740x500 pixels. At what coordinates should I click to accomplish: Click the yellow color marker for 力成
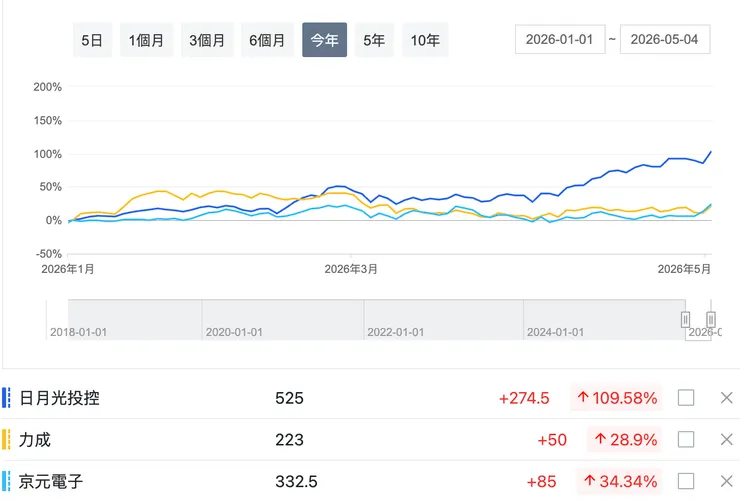click(6, 440)
